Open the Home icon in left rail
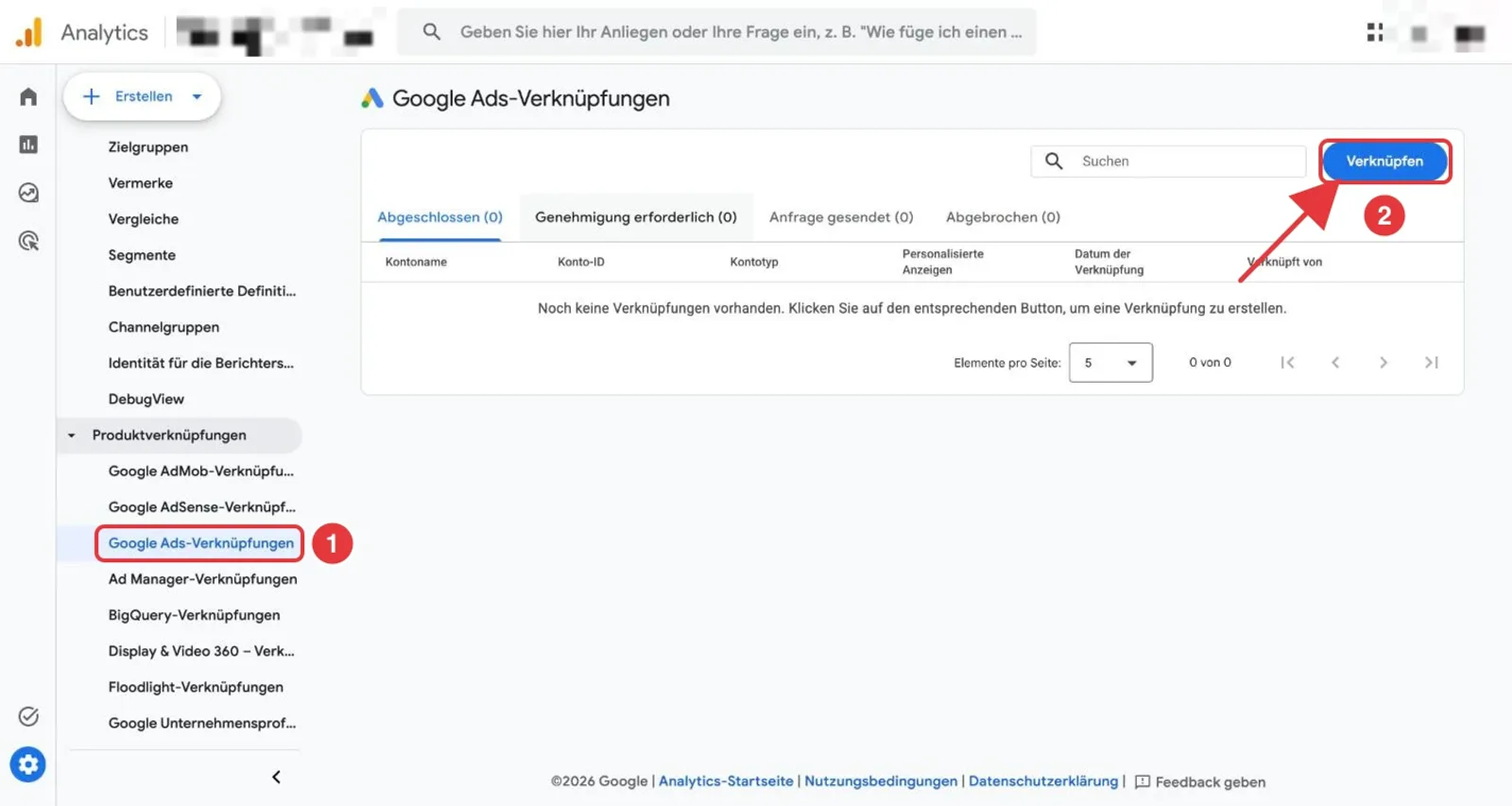The width and height of the screenshot is (1512, 806). 28,96
